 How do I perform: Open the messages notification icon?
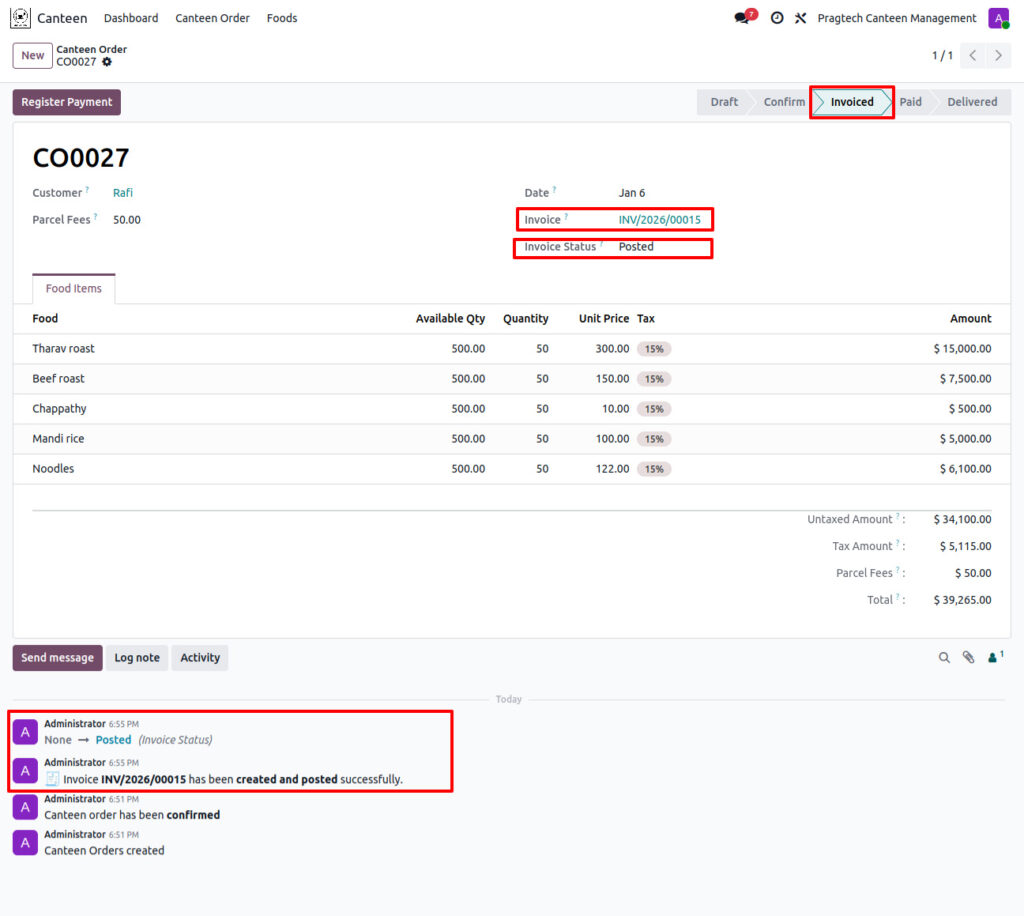742,18
